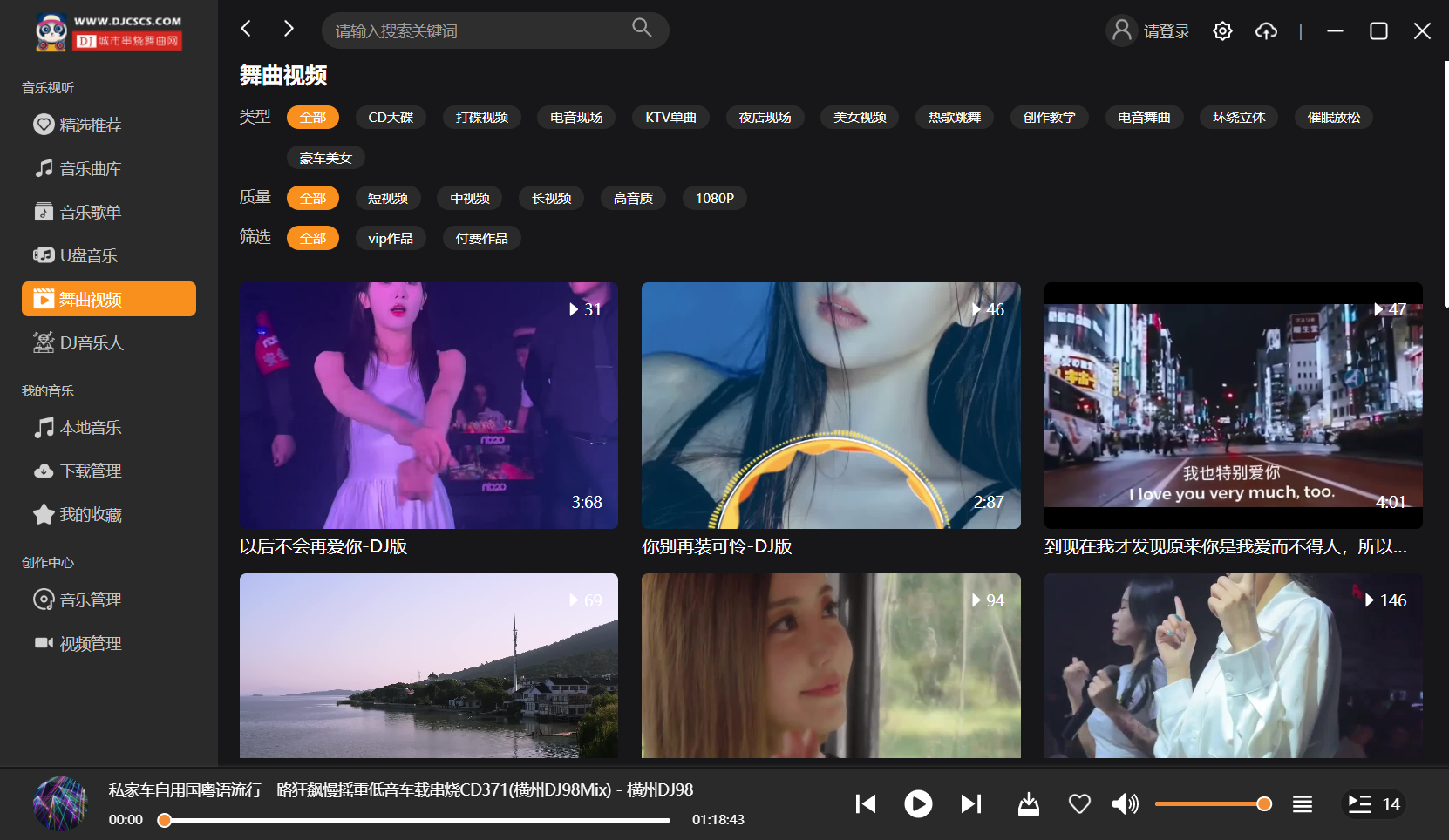The width and height of the screenshot is (1449, 840).
Task: Filter type by 电音现场
Action: [576, 117]
